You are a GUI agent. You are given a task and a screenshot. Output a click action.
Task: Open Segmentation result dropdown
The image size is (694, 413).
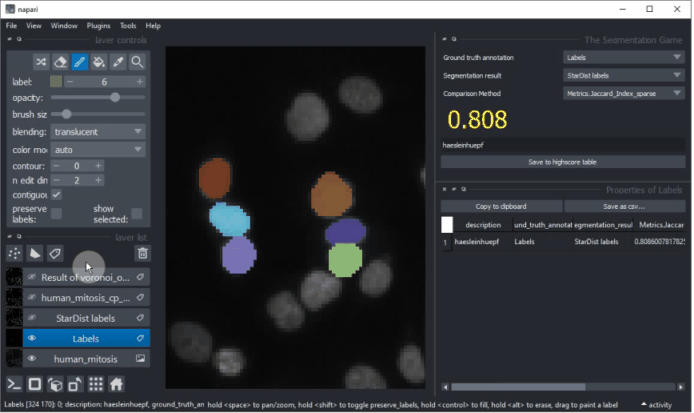click(624, 76)
